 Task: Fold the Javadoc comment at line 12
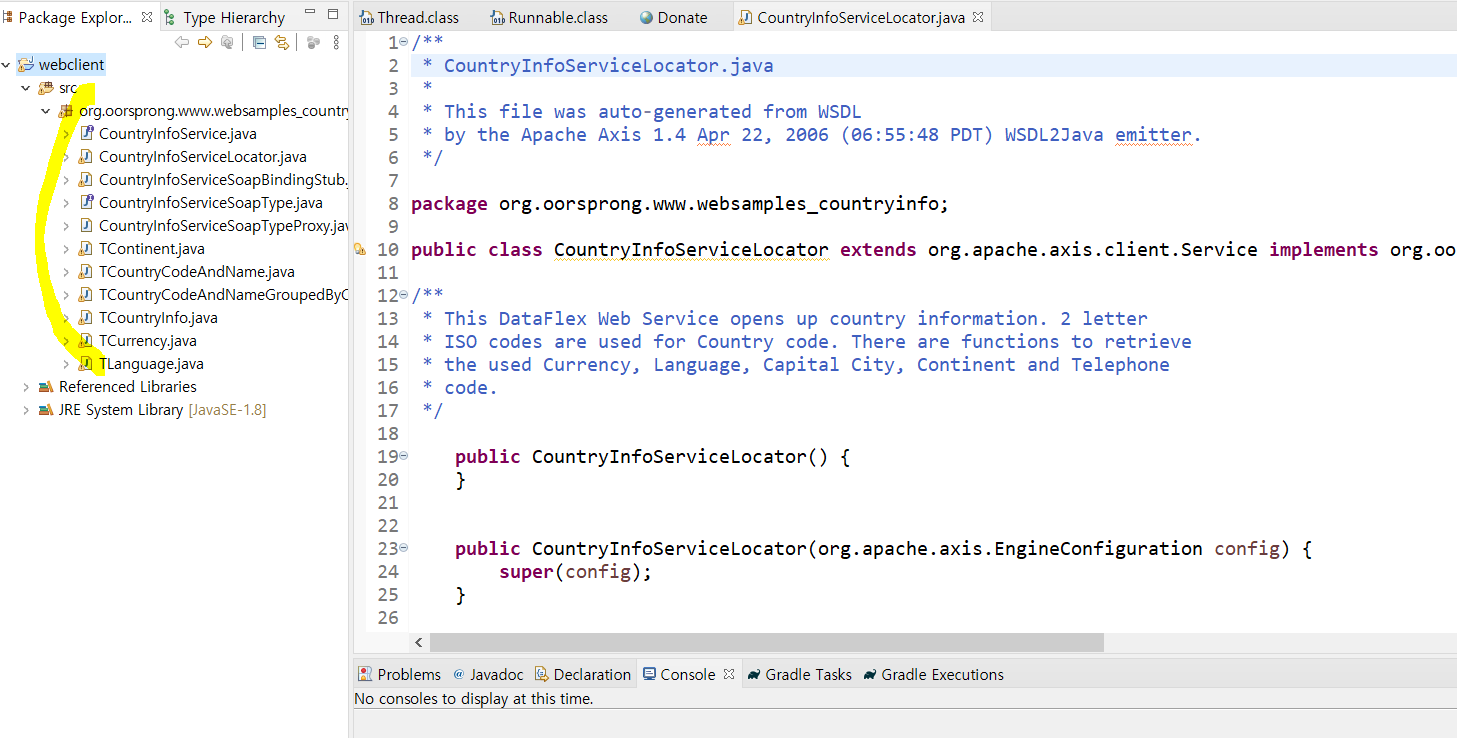pos(403,295)
